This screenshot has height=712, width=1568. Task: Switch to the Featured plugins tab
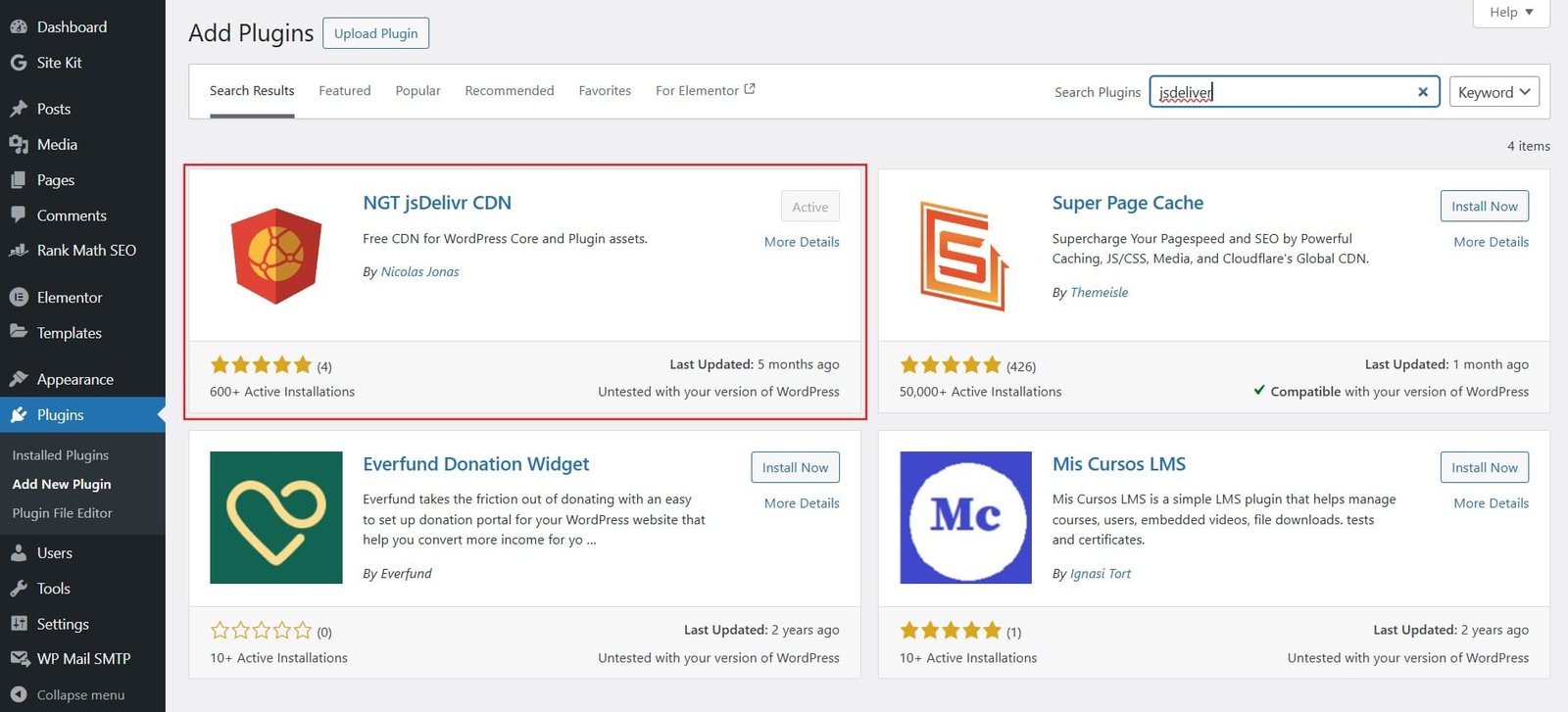coord(345,91)
